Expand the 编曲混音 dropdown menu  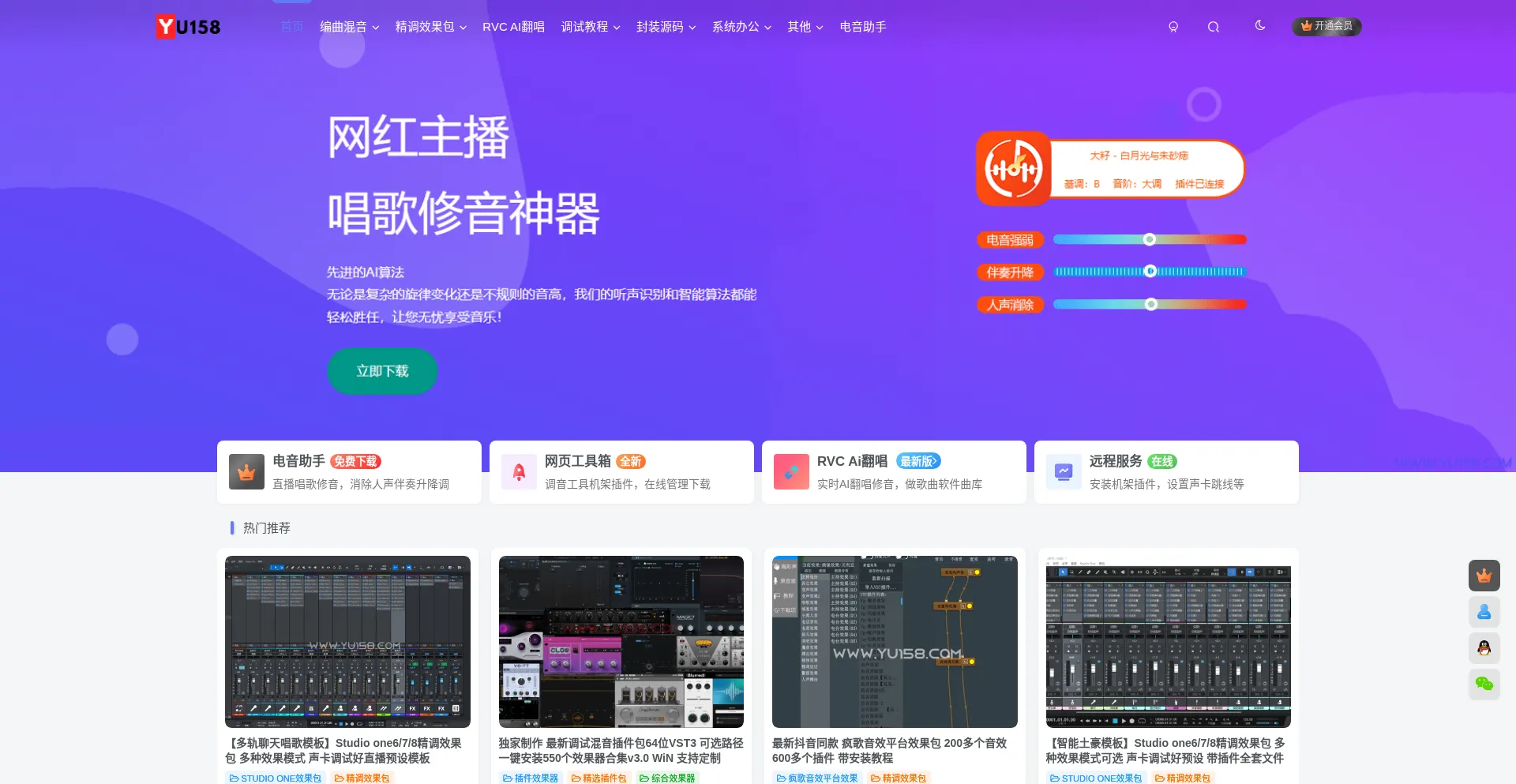(349, 27)
